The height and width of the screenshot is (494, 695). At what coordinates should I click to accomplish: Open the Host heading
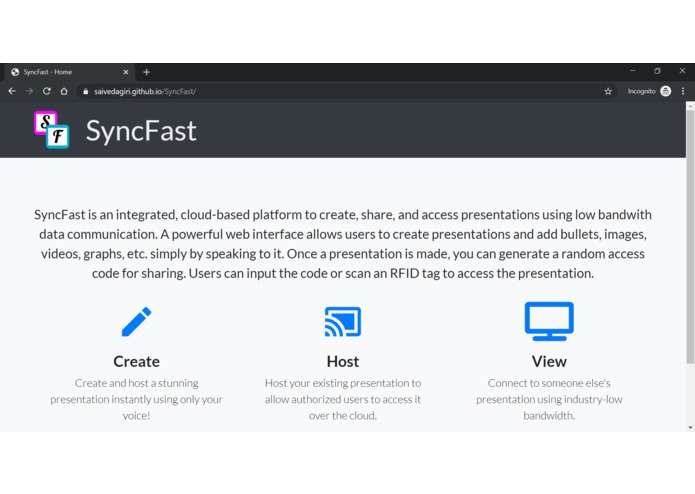click(343, 362)
